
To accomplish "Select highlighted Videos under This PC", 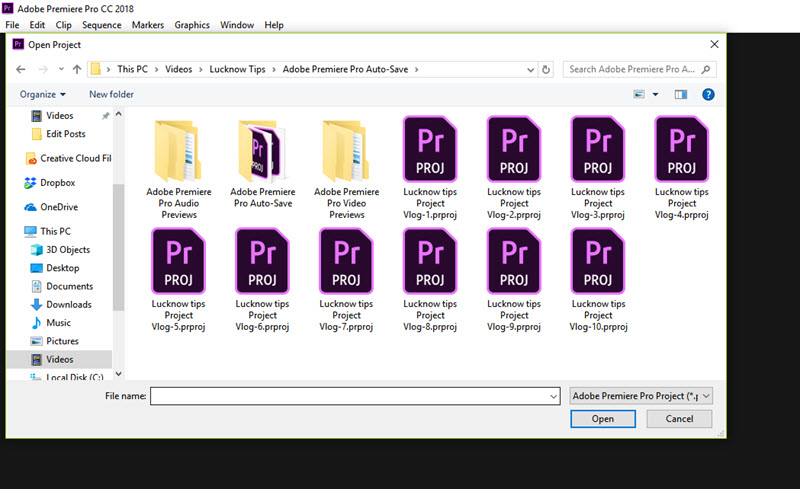I will click(60, 359).
